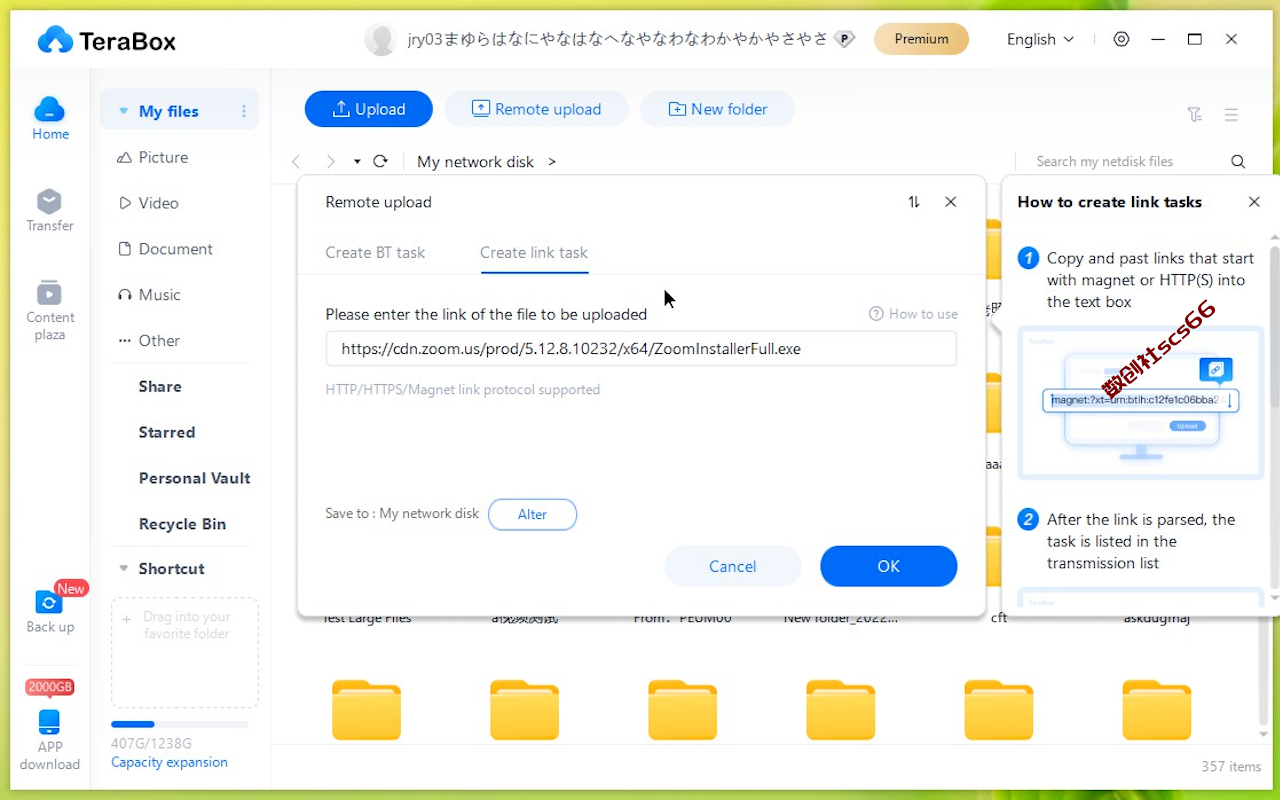Open the Starred section
Image resolution: width=1280 pixels, height=800 pixels.
(x=167, y=433)
